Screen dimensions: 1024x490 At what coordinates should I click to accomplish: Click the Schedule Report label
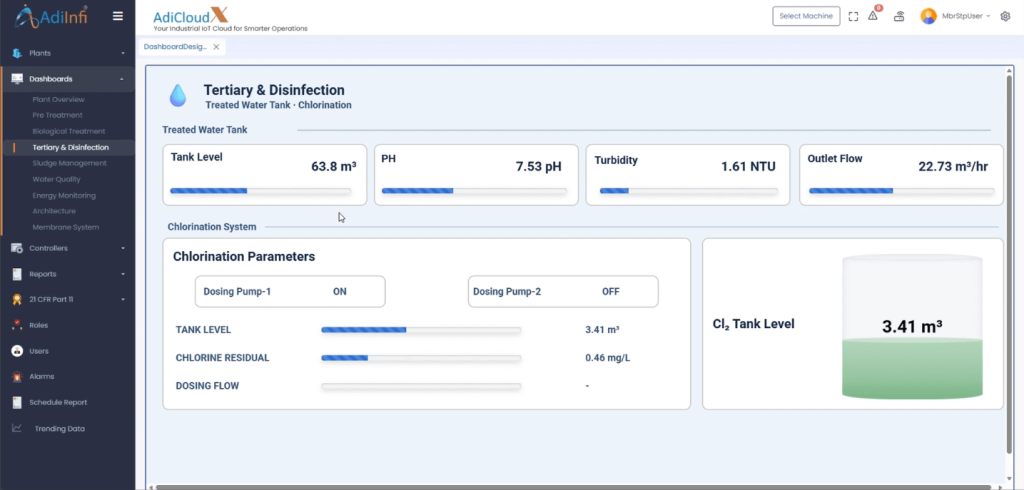[x=58, y=402]
